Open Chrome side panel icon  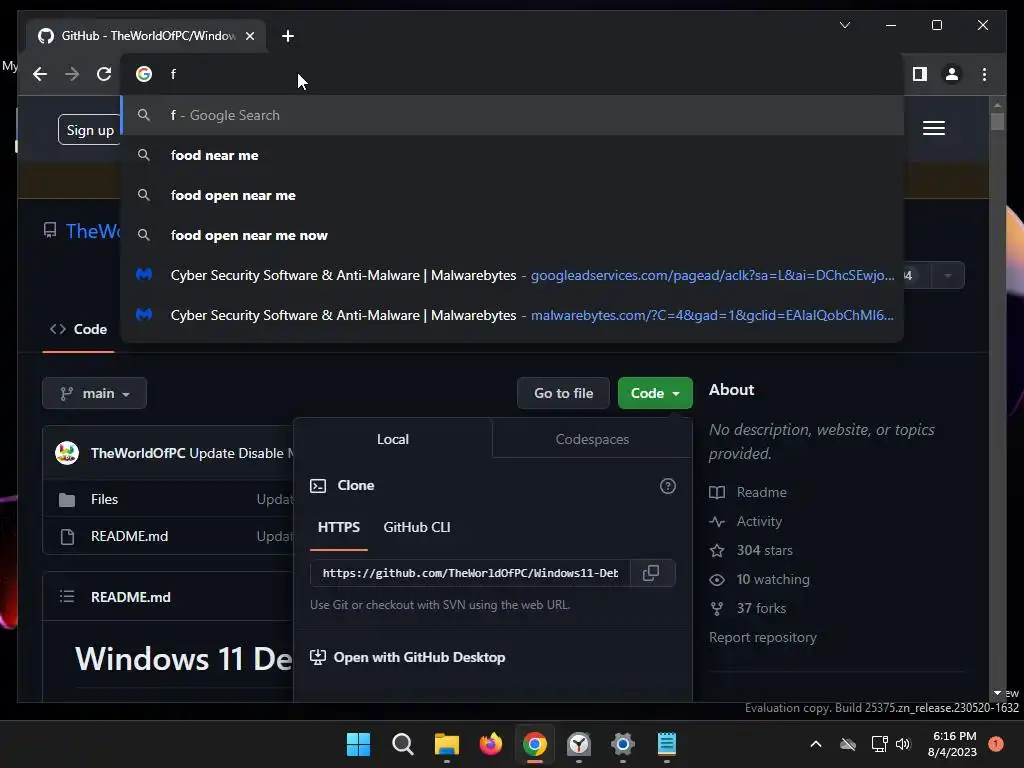pos(920,74)
